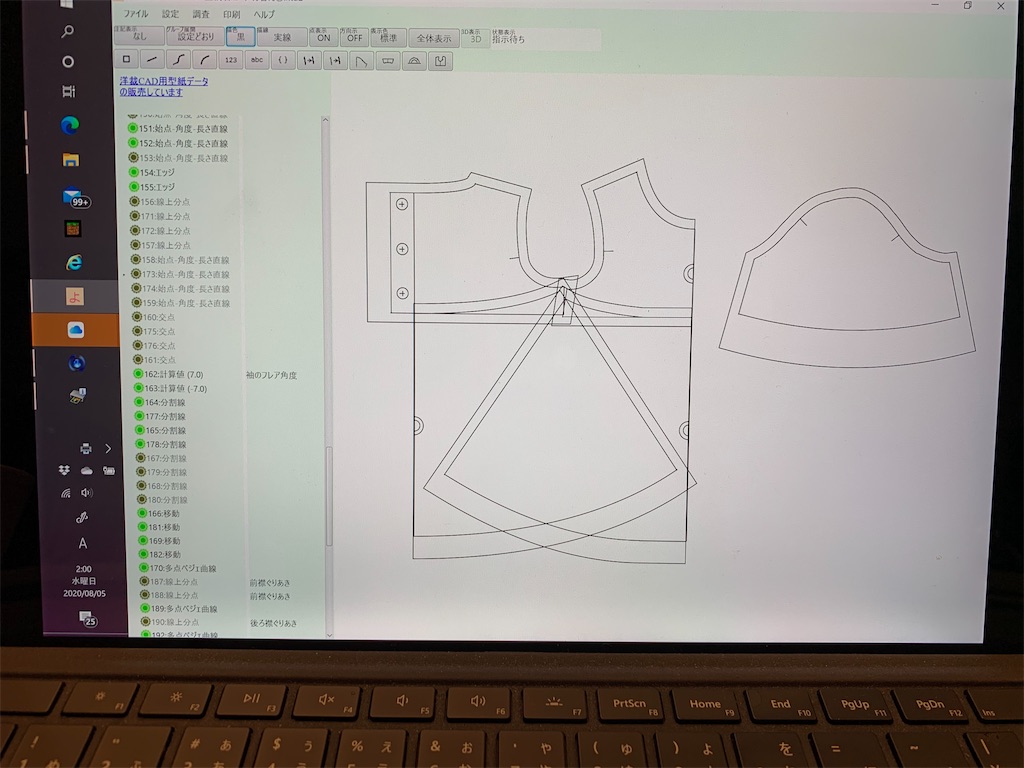Select the first seam-allowance arrow tool
This screenshot has height=768, width=1024.
309,61
